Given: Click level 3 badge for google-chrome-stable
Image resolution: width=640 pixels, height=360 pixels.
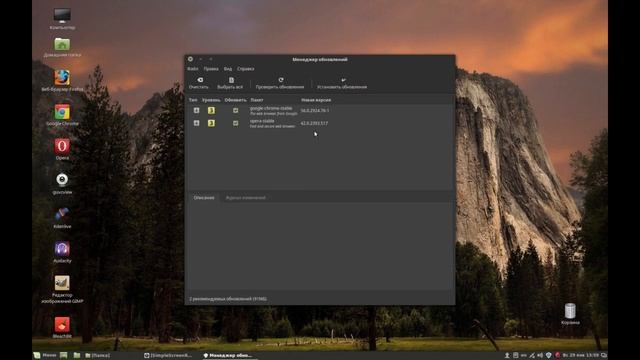Looking at the screenshot, I should (211, 111).
